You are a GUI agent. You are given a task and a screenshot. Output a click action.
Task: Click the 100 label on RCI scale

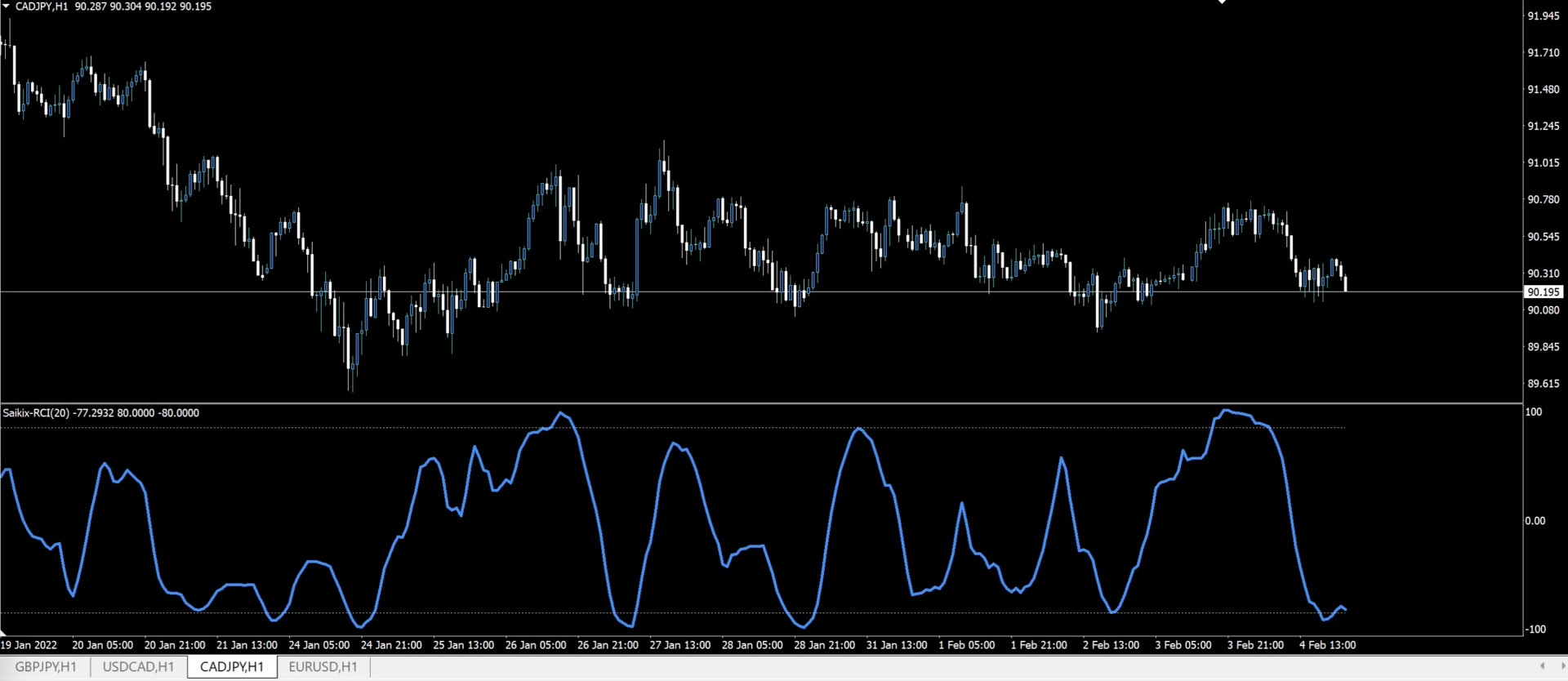(1534, 412)
